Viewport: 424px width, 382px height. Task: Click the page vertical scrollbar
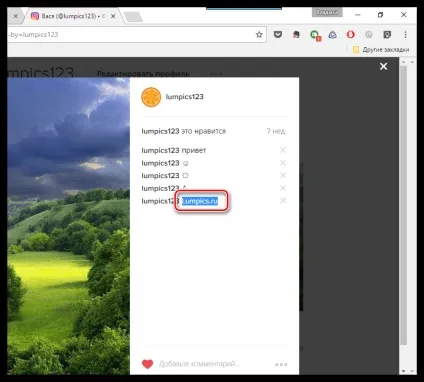[x=403, y=206]
